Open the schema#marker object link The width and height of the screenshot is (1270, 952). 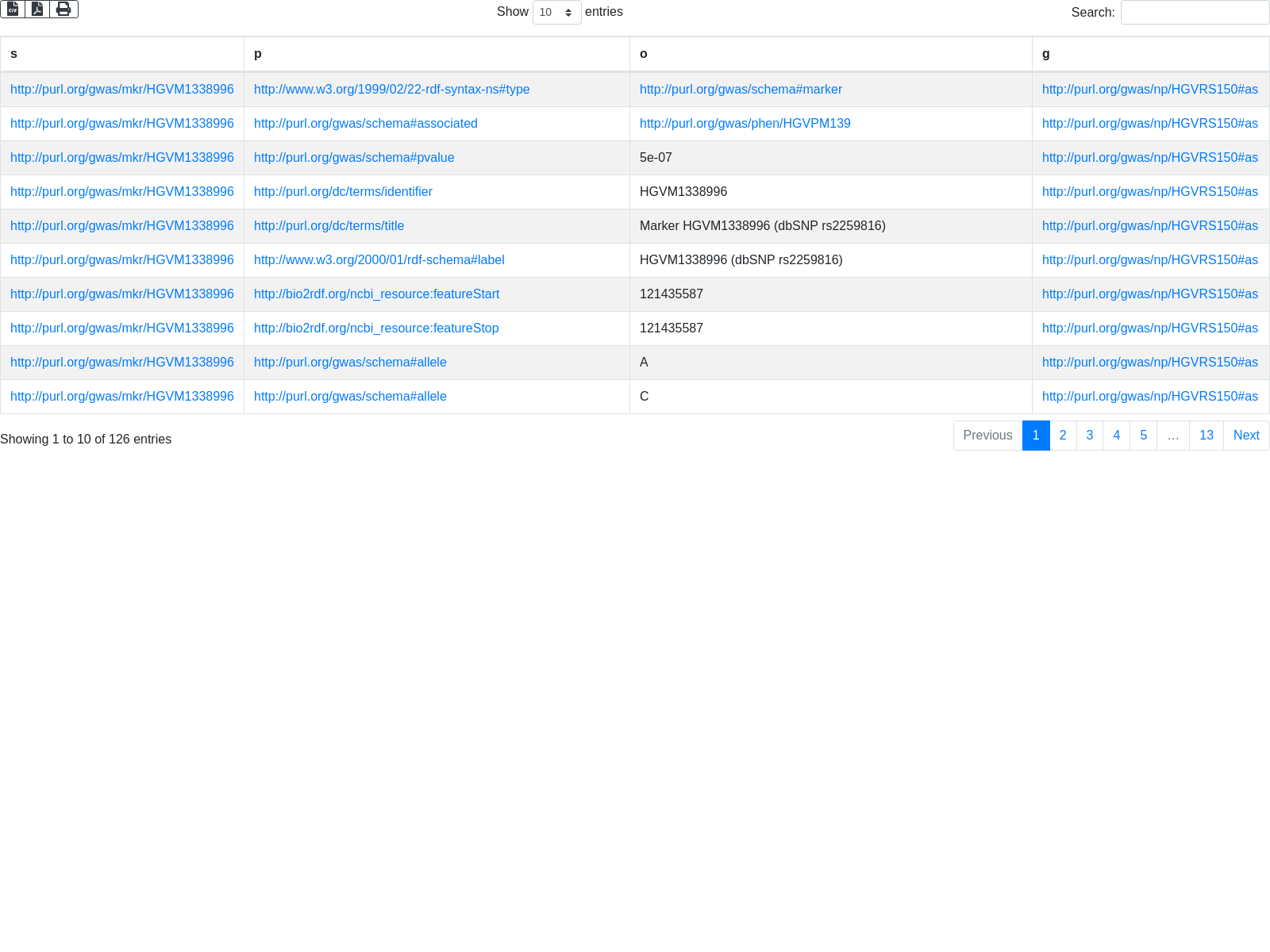pos(741,90)
